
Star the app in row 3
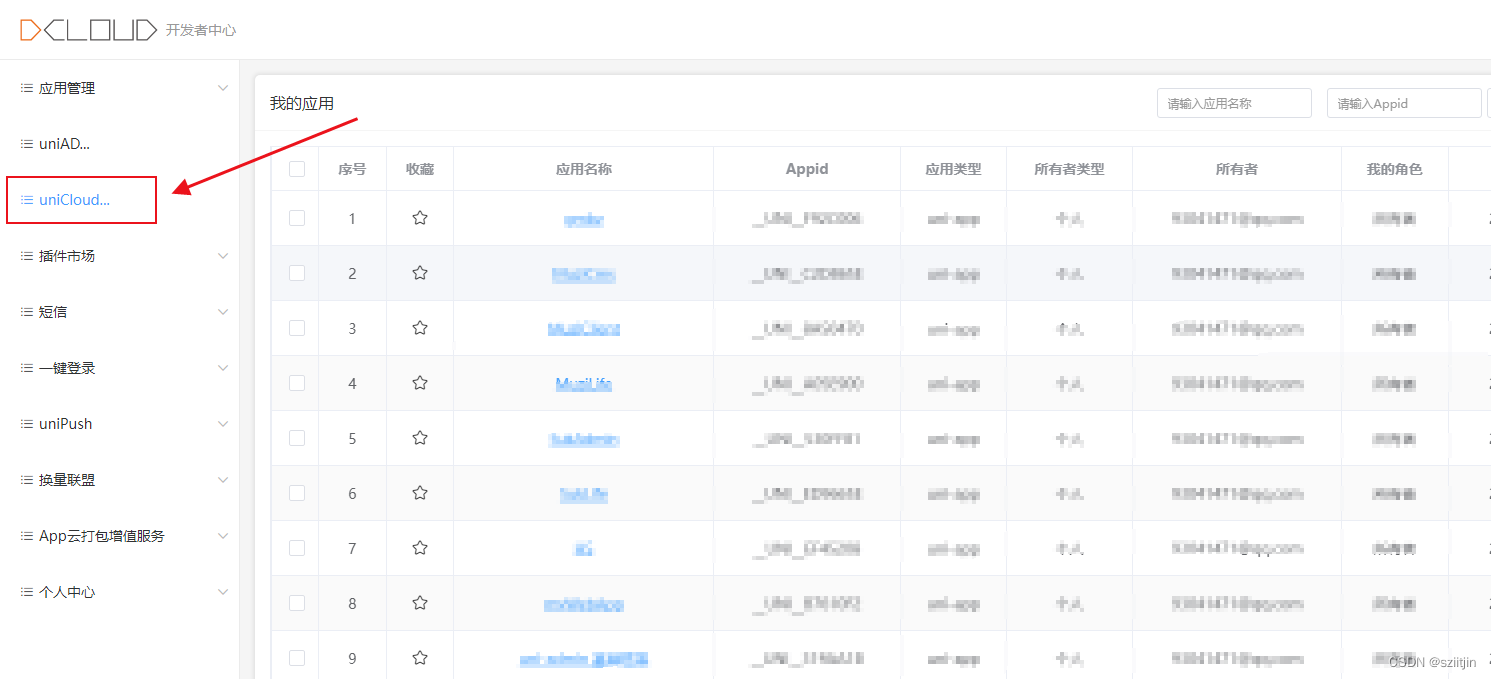420,327
